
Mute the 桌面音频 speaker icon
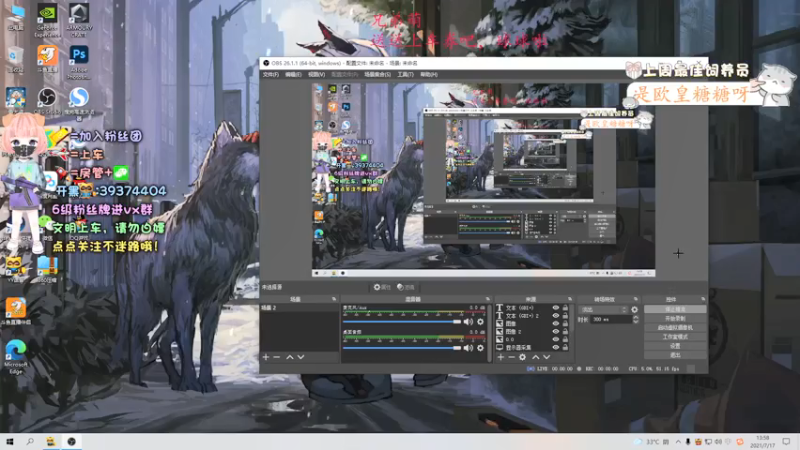coord(468,347)
